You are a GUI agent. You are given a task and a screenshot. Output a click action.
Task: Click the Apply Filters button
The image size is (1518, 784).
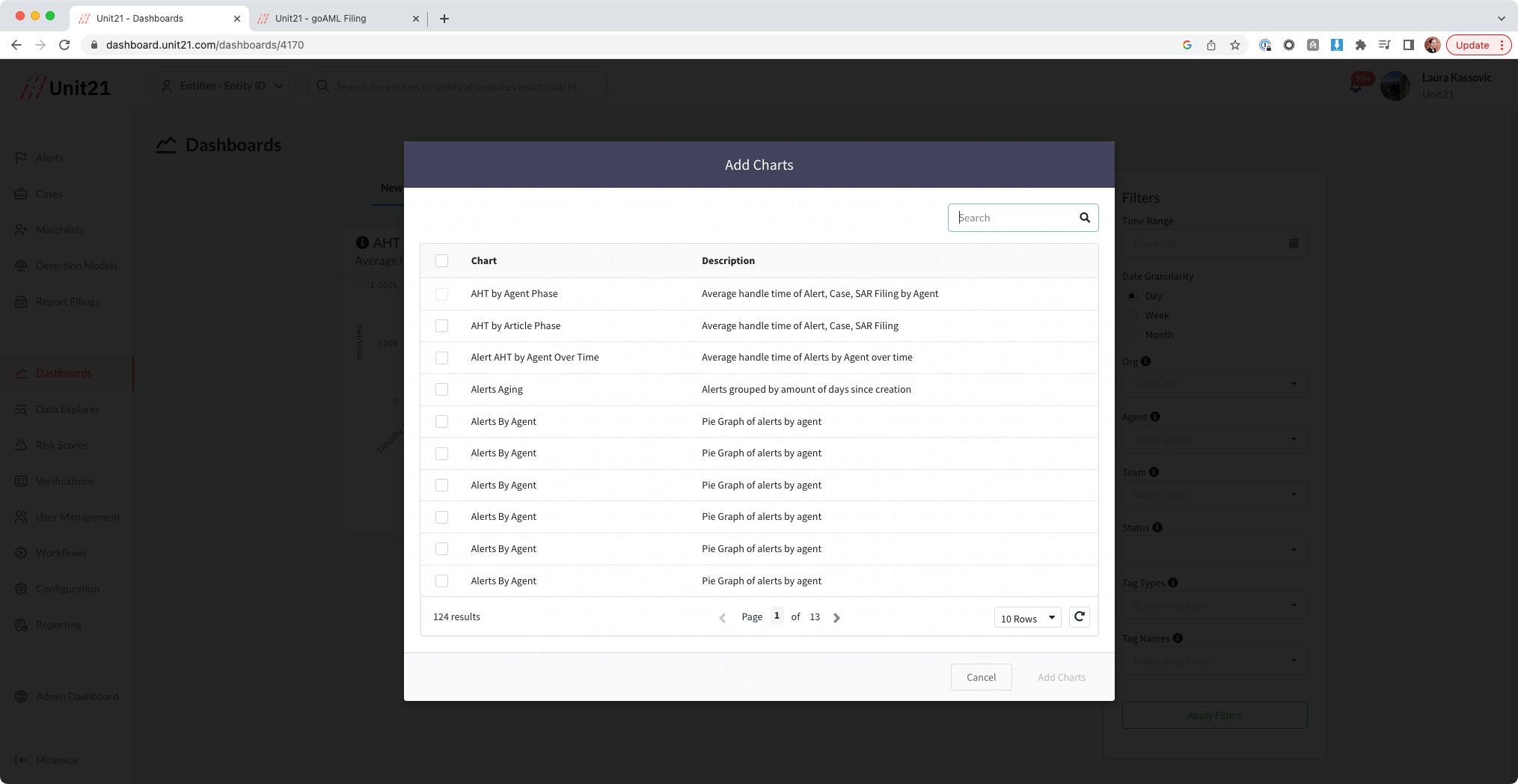click(1214, 715)
